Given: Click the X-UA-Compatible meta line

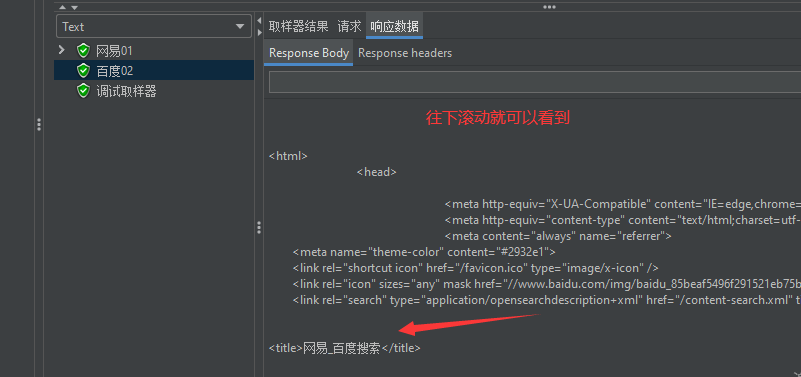Looking at the screenshot, I should pos(623,204).
